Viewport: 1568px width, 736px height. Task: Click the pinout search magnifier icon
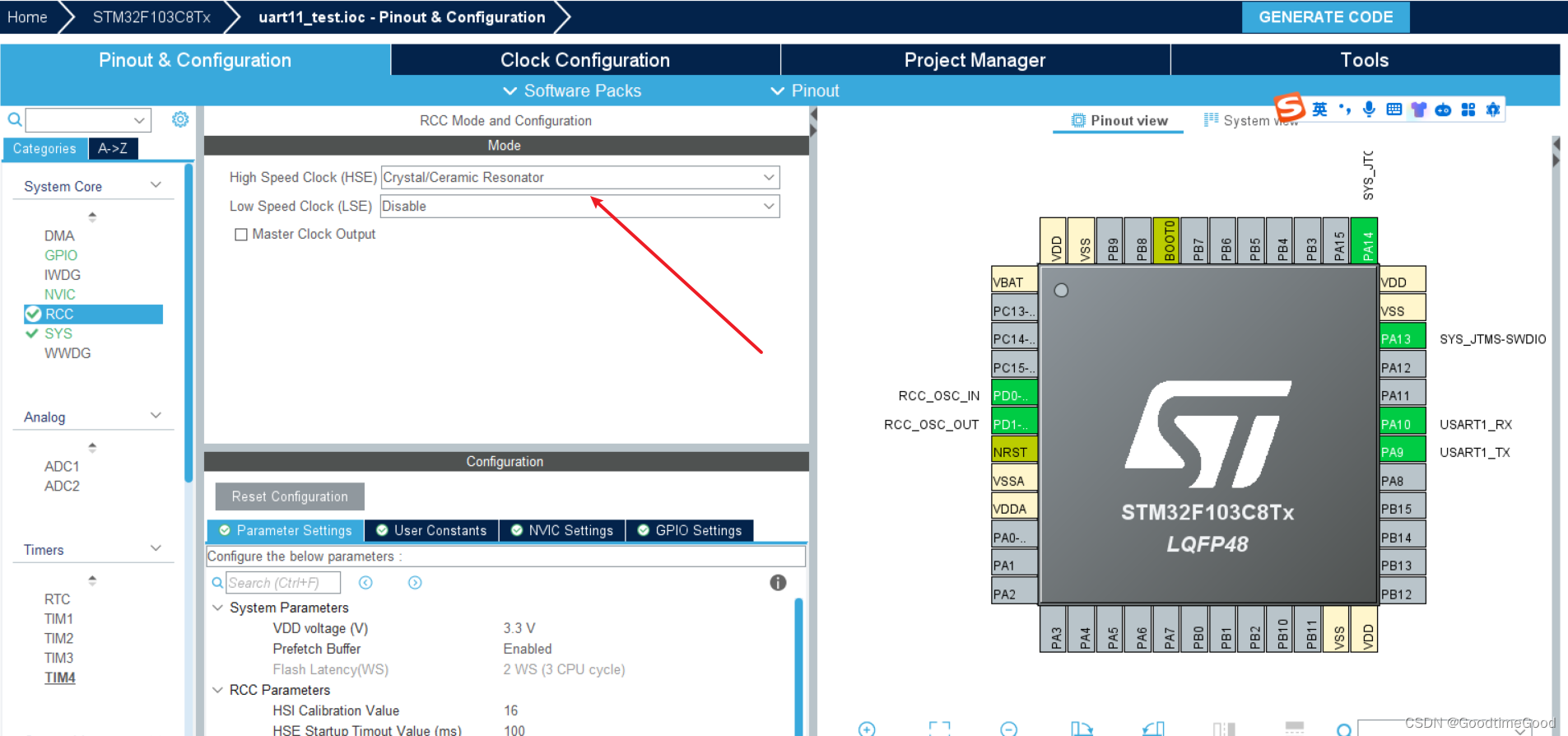tap(1344, 729)
